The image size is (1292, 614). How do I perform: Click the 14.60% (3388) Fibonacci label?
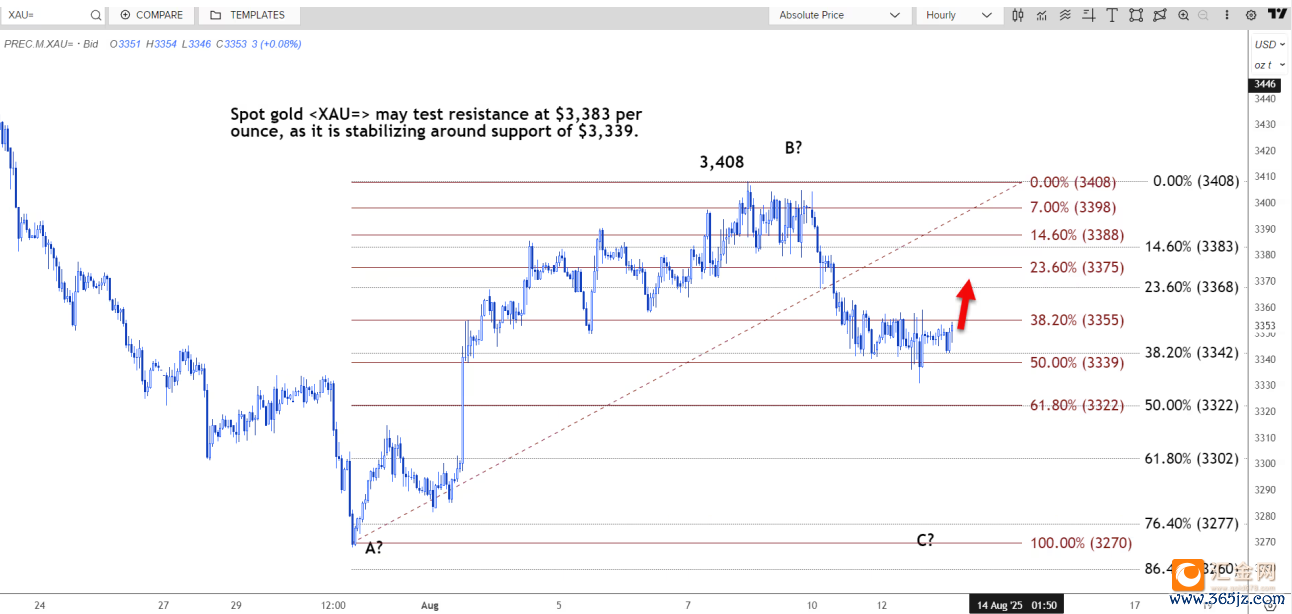[1077, 235]
